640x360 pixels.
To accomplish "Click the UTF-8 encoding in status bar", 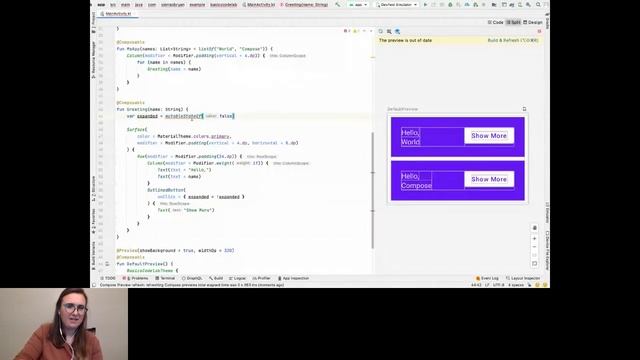I will (498, 285).
